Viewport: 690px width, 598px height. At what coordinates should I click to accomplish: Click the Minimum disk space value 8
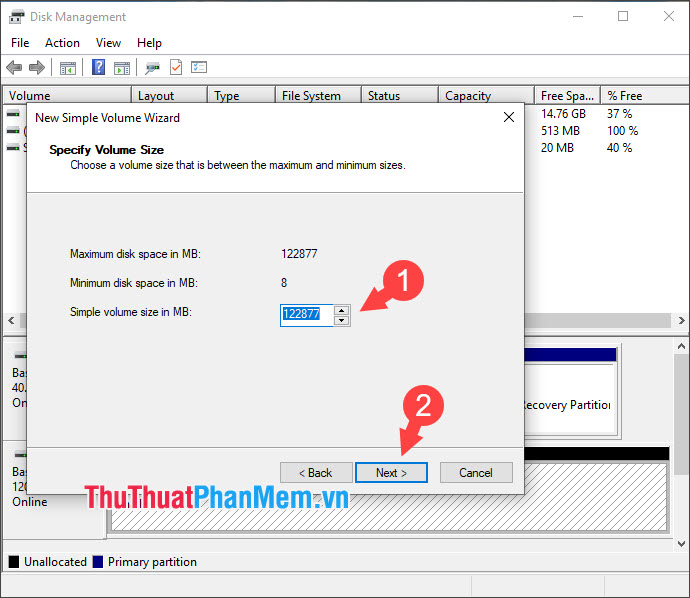coord(284,282)
